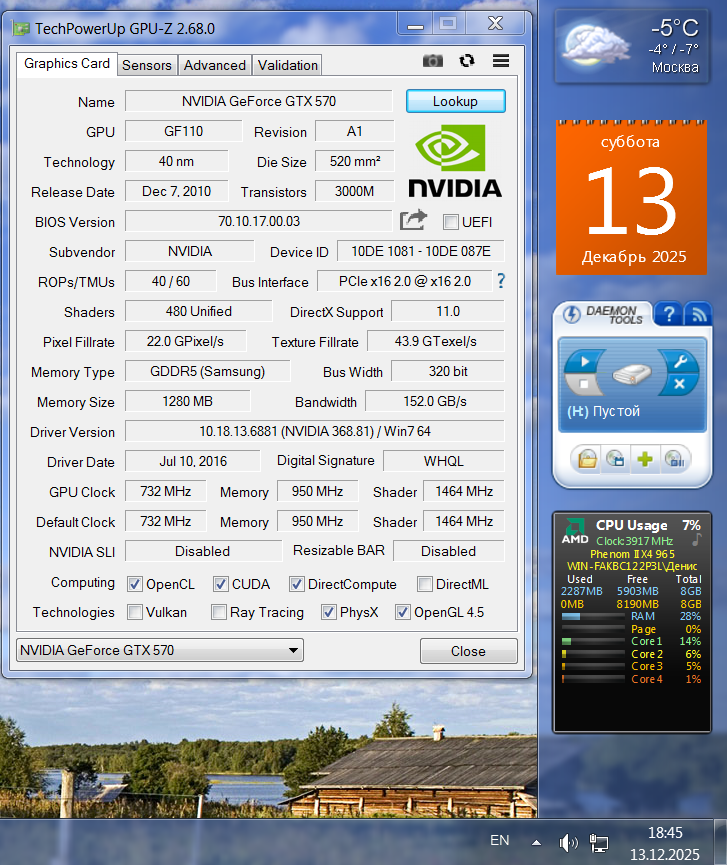The image size is (727, 865).
Task: Toggle the UEFI checkbox
Action: 451,222
